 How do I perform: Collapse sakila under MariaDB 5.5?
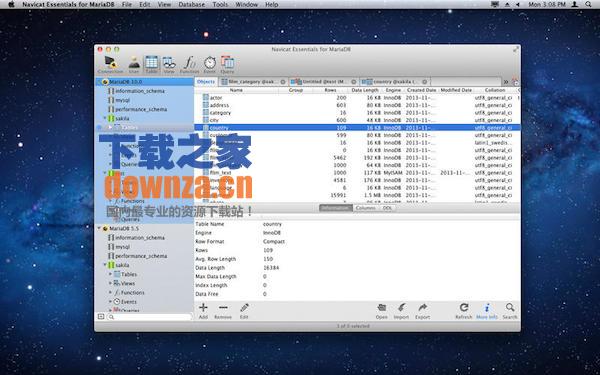pyautogui.click(x=105, y=265)
